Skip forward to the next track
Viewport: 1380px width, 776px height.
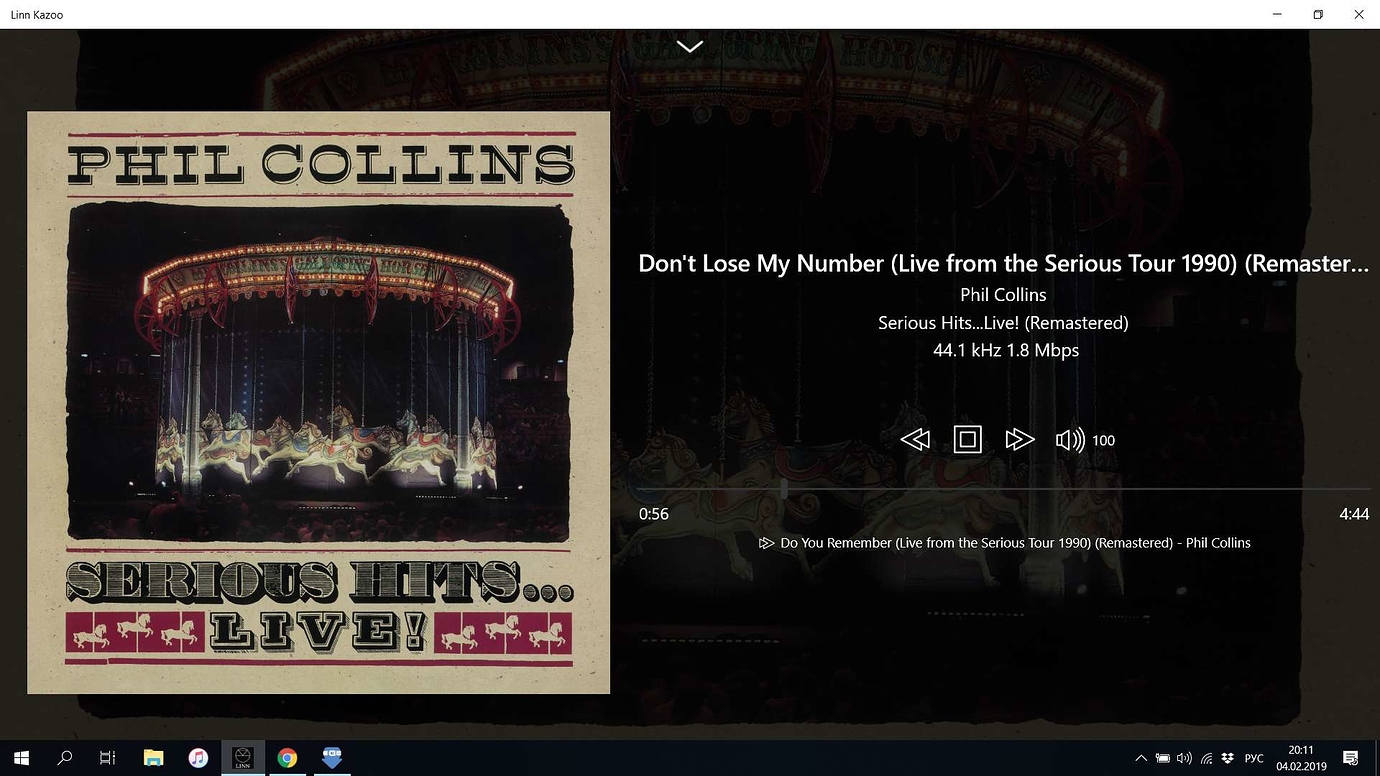click(x=1019, y=439)
